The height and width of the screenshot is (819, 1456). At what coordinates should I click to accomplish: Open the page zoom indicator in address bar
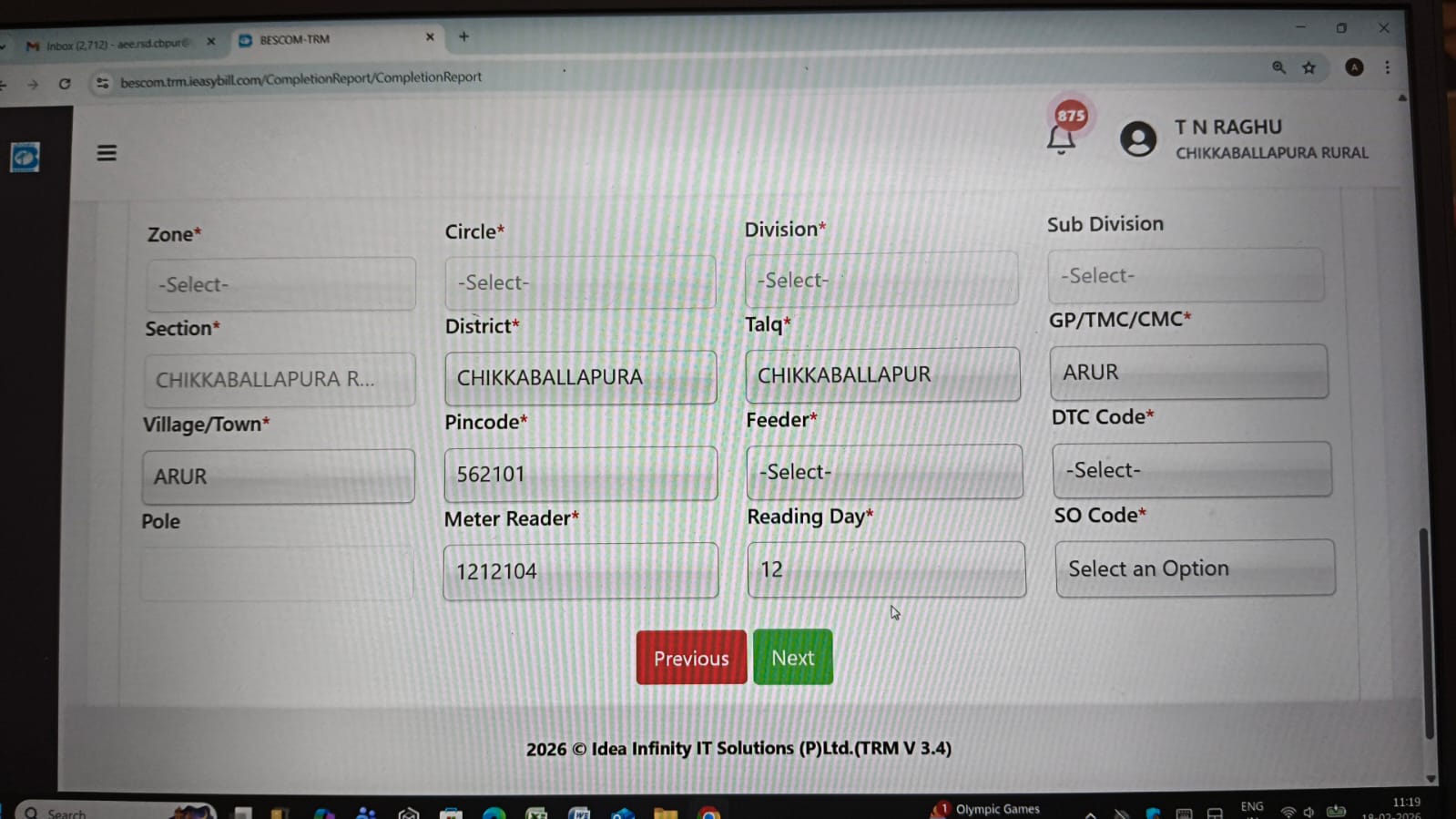pos(1279,67)
